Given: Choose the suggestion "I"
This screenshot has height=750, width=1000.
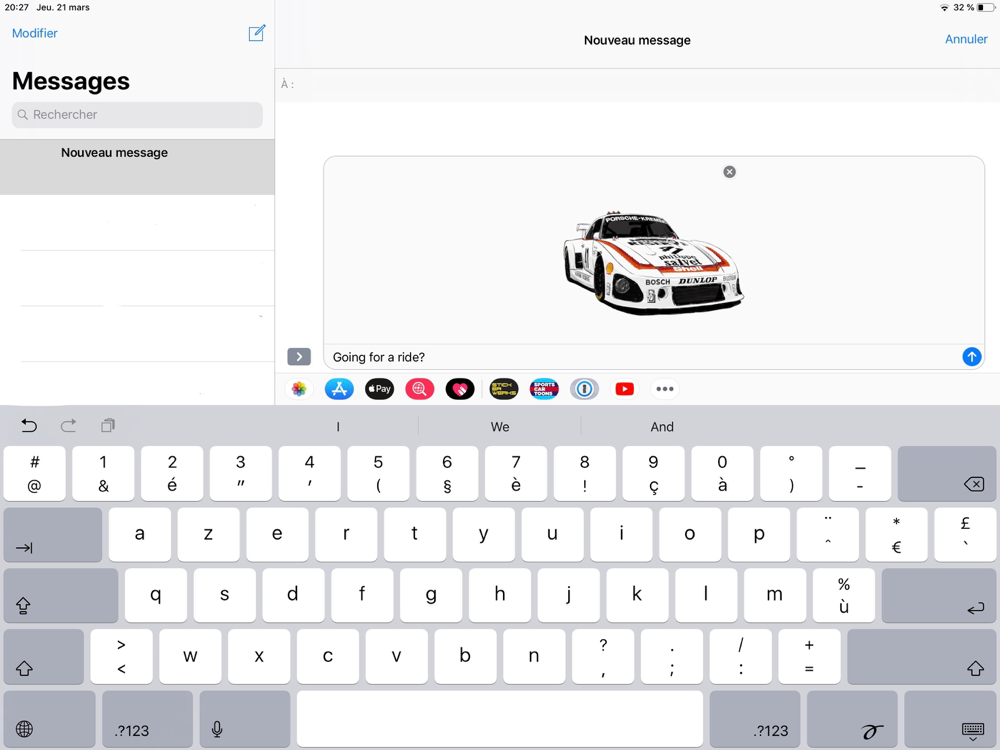Looking at the screenshot, I should [x=338, y=427].
